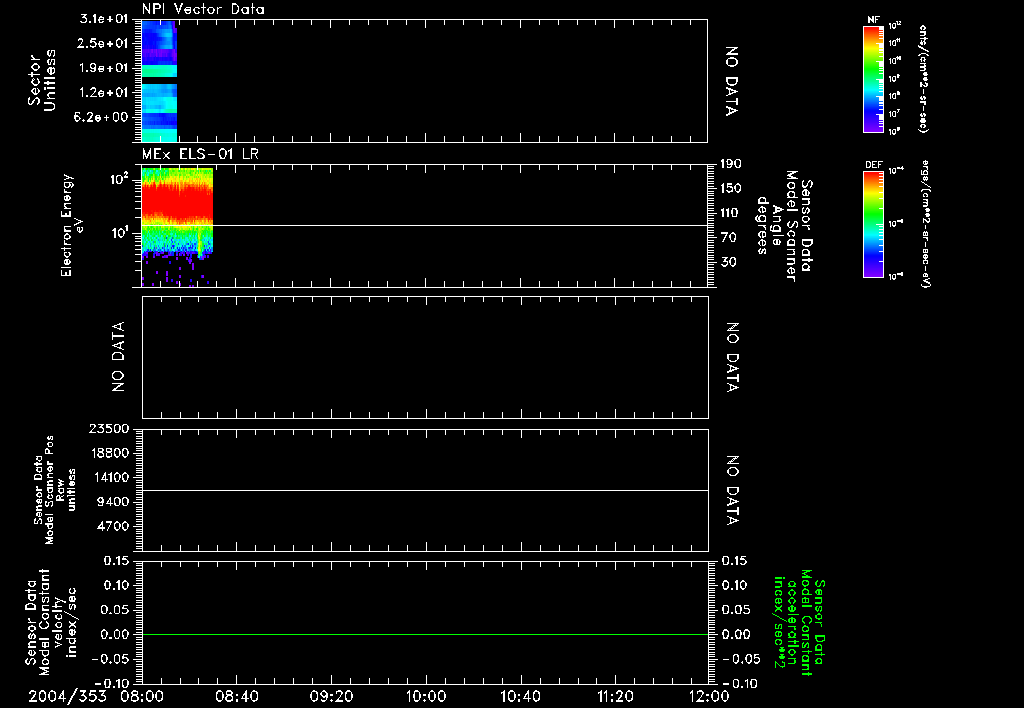Click the NPI sector spectrogram data block
Image resolution: width=1024 pixels, height=708 pixels.
click(x=159, y=81)
